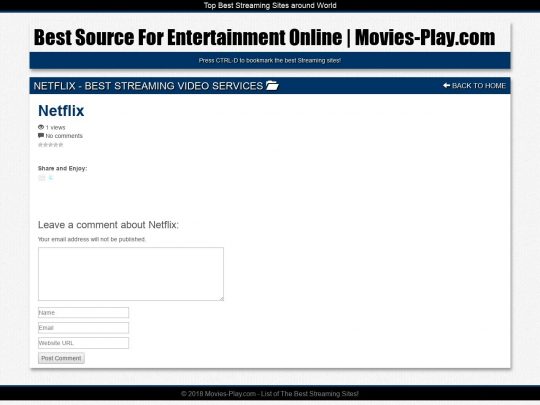Click the eye icon next to 1 views

tap(41, 127)
